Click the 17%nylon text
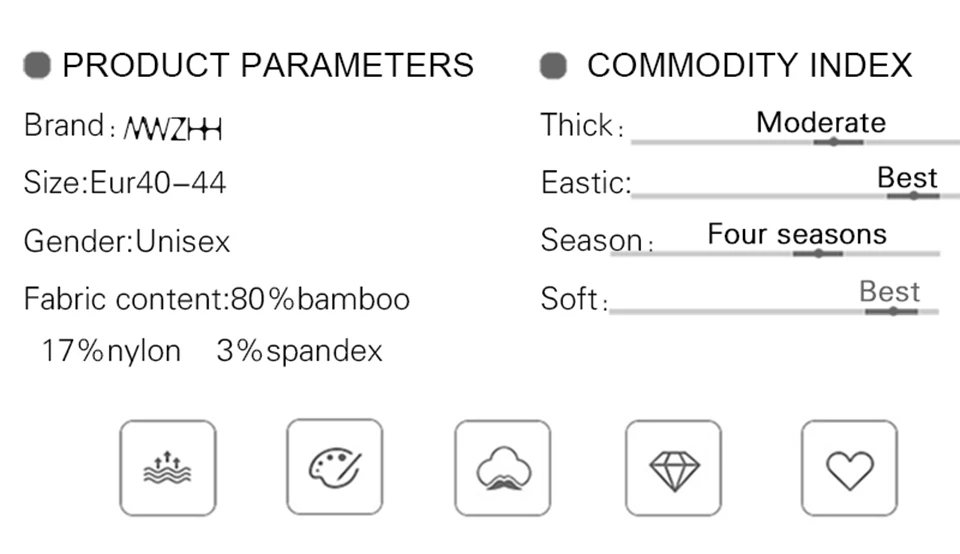960x554 pixels. click(x=111, y=351)
